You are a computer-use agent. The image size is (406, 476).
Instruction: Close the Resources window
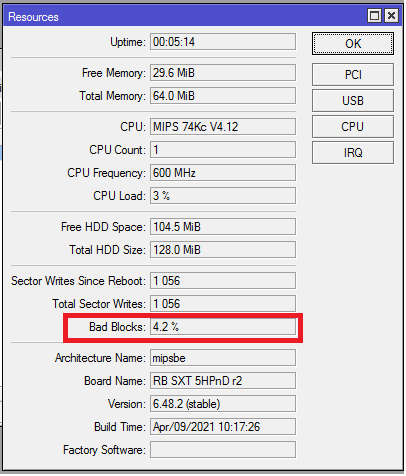point(391,16)
